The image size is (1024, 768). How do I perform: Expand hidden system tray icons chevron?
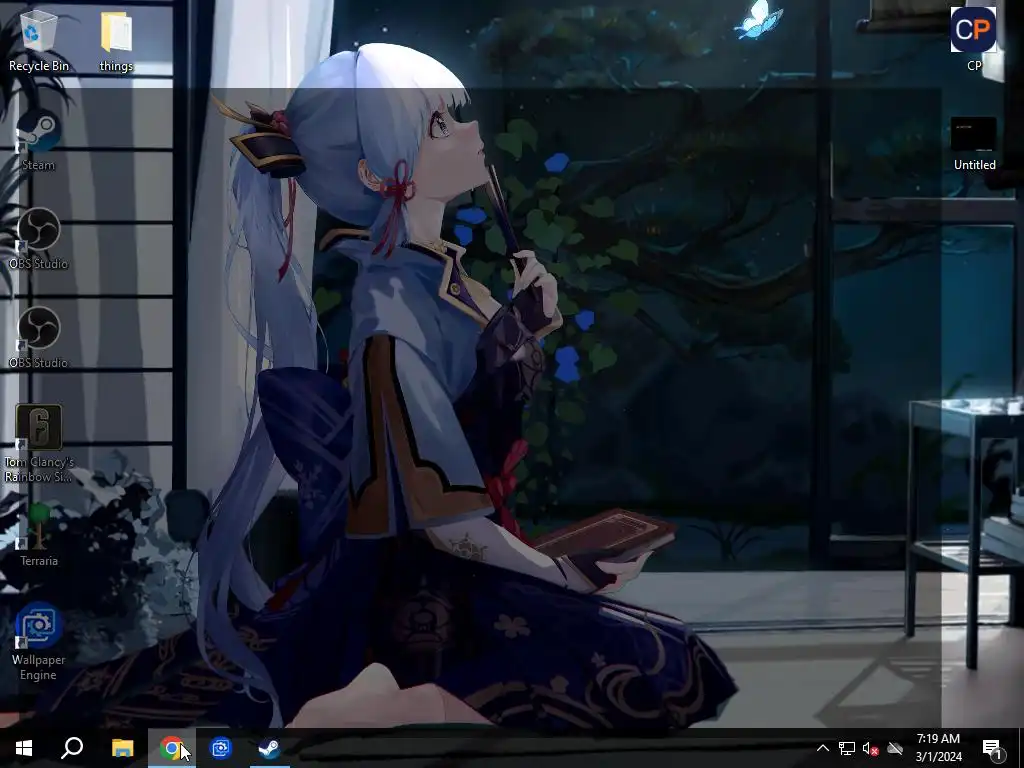[823, 748]
